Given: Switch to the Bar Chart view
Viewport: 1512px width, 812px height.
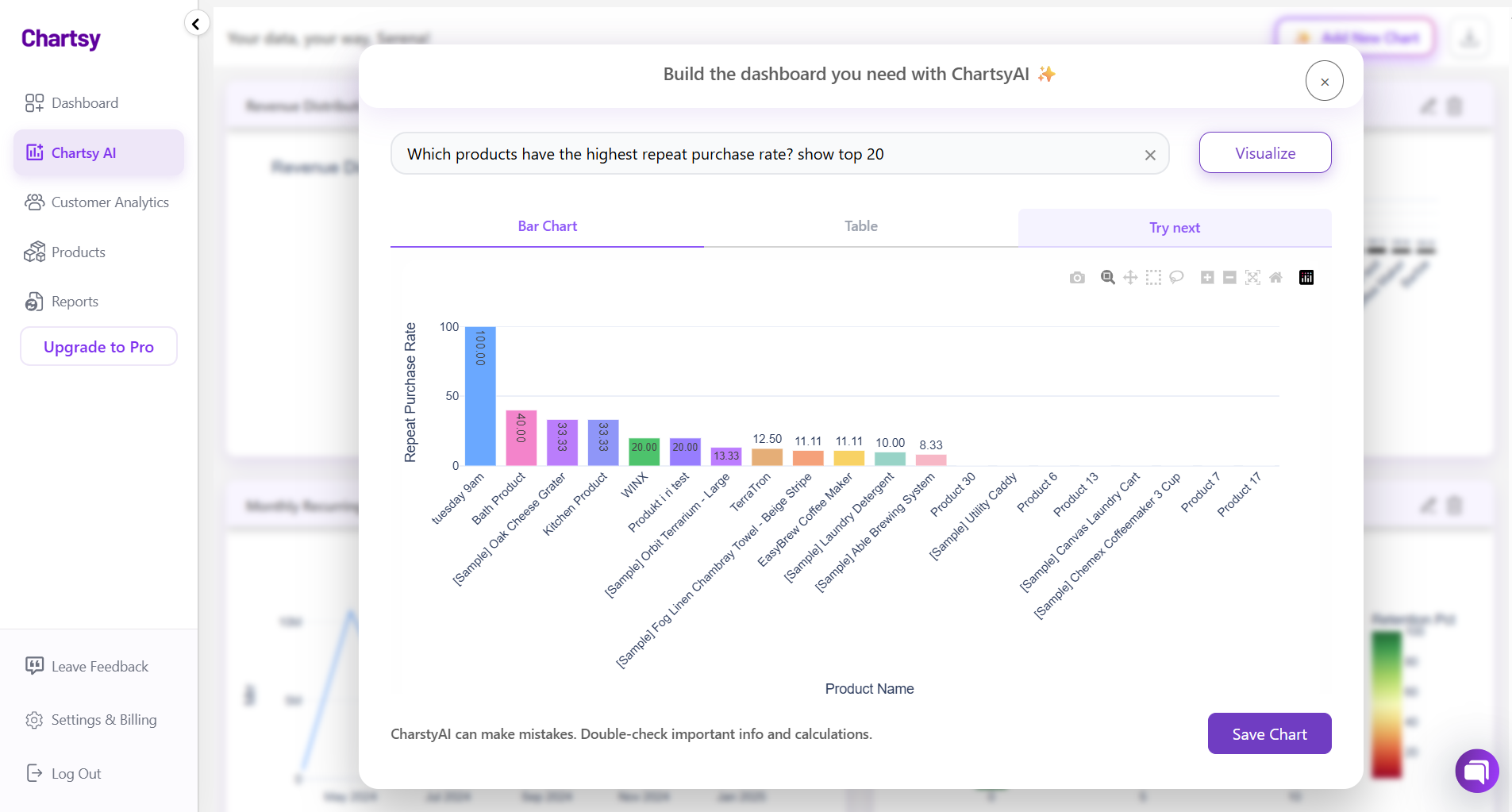Looking at the screenshot, I should [x=547, y=226].
